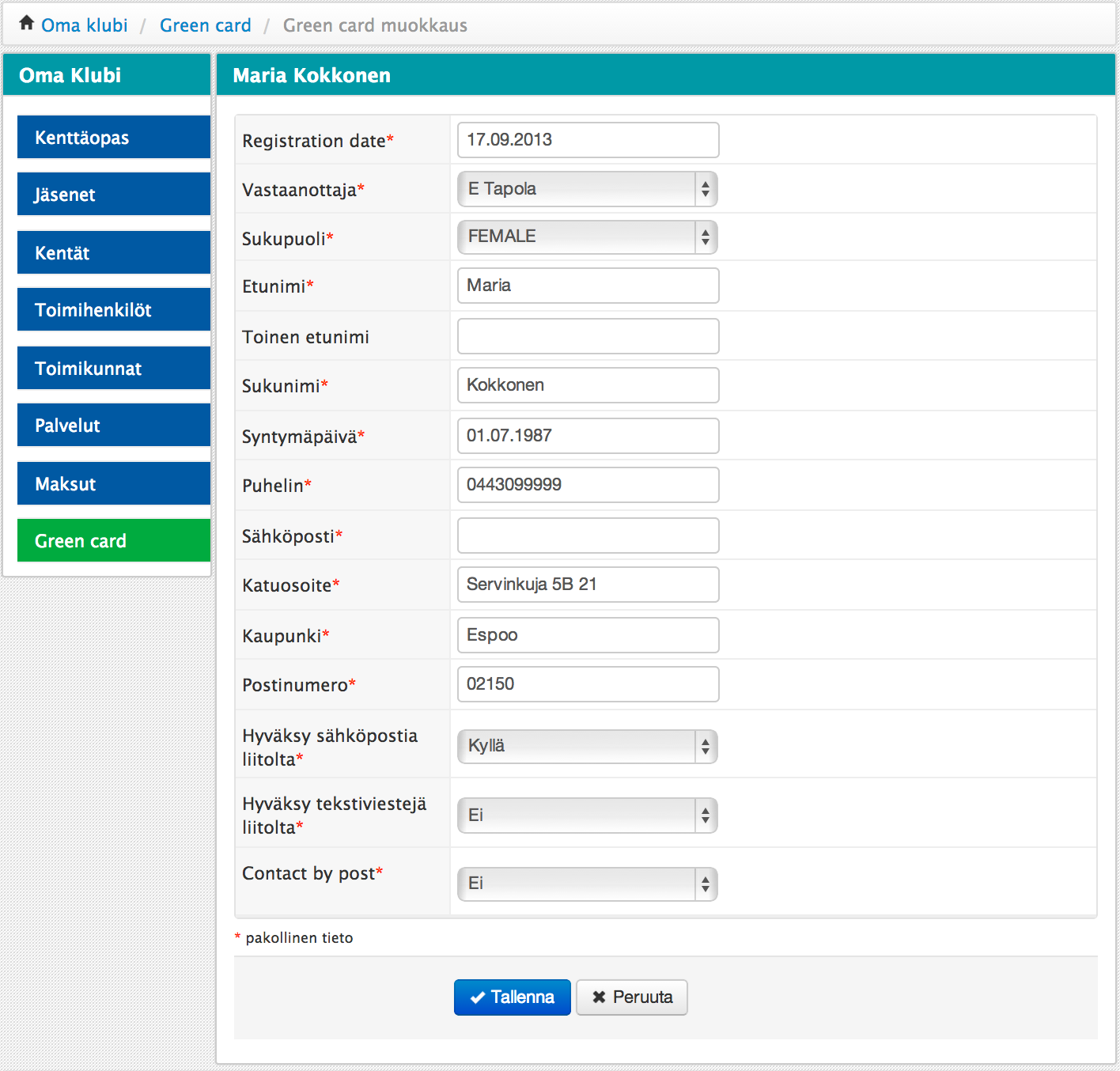This screenshot has width=1120, height=1071.
Task: Cancel editing with Peruuta
Action: (632, 997)
